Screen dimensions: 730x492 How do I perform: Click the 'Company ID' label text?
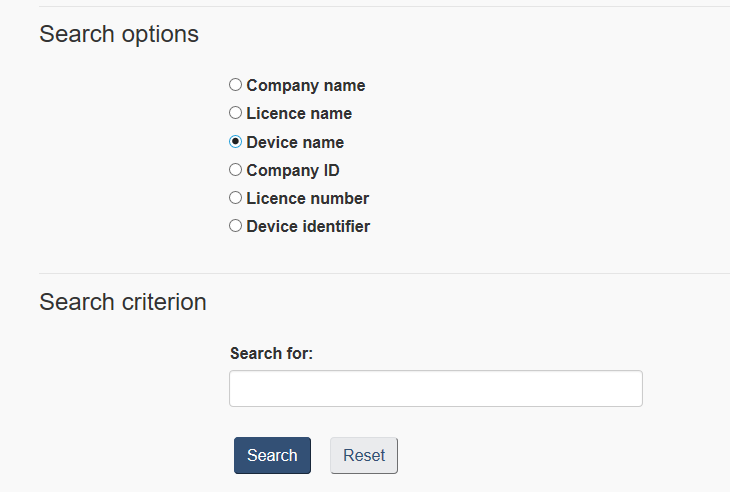(x=293, y=170)
